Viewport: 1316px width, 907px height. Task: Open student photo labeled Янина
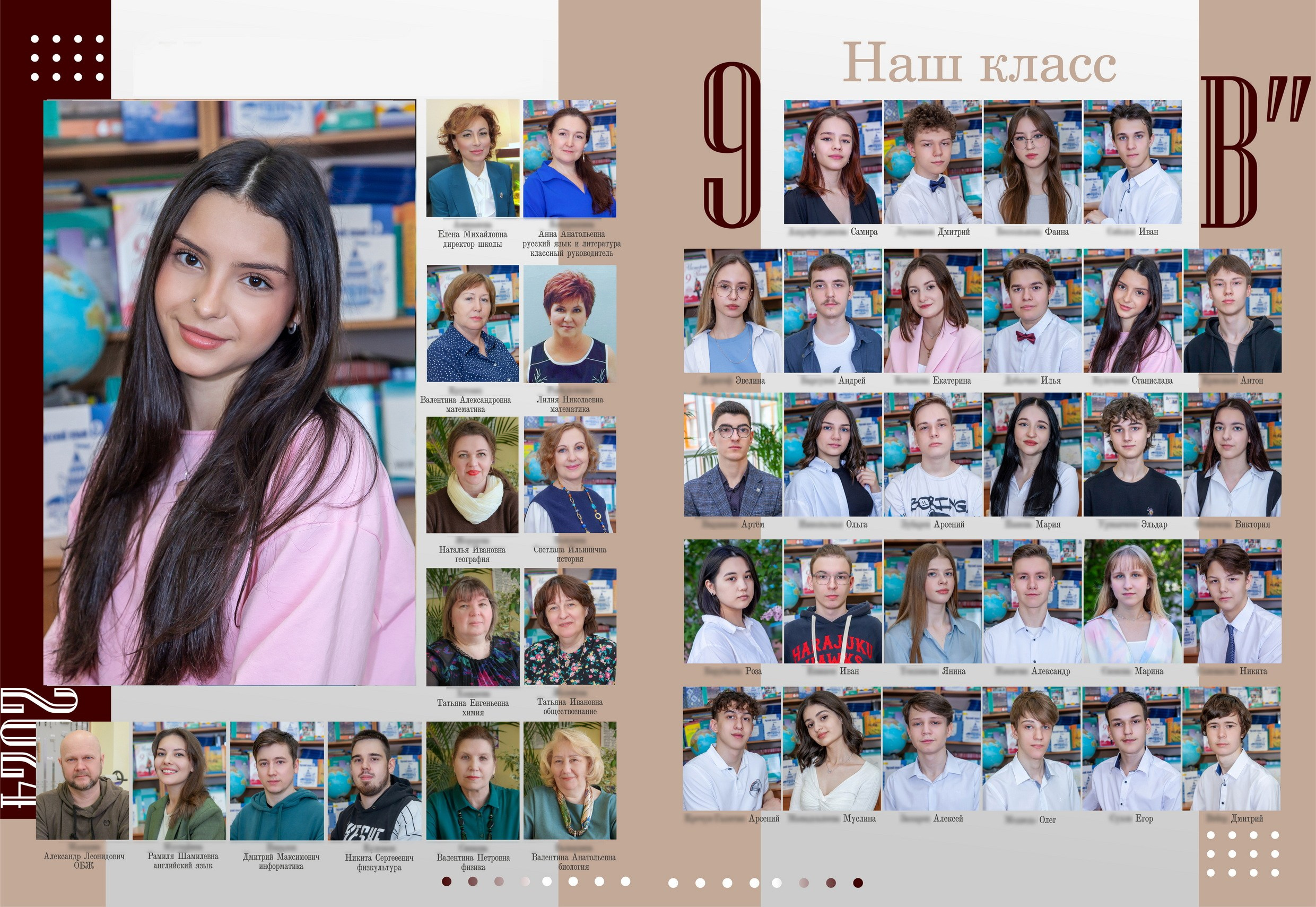coord(932,601)
